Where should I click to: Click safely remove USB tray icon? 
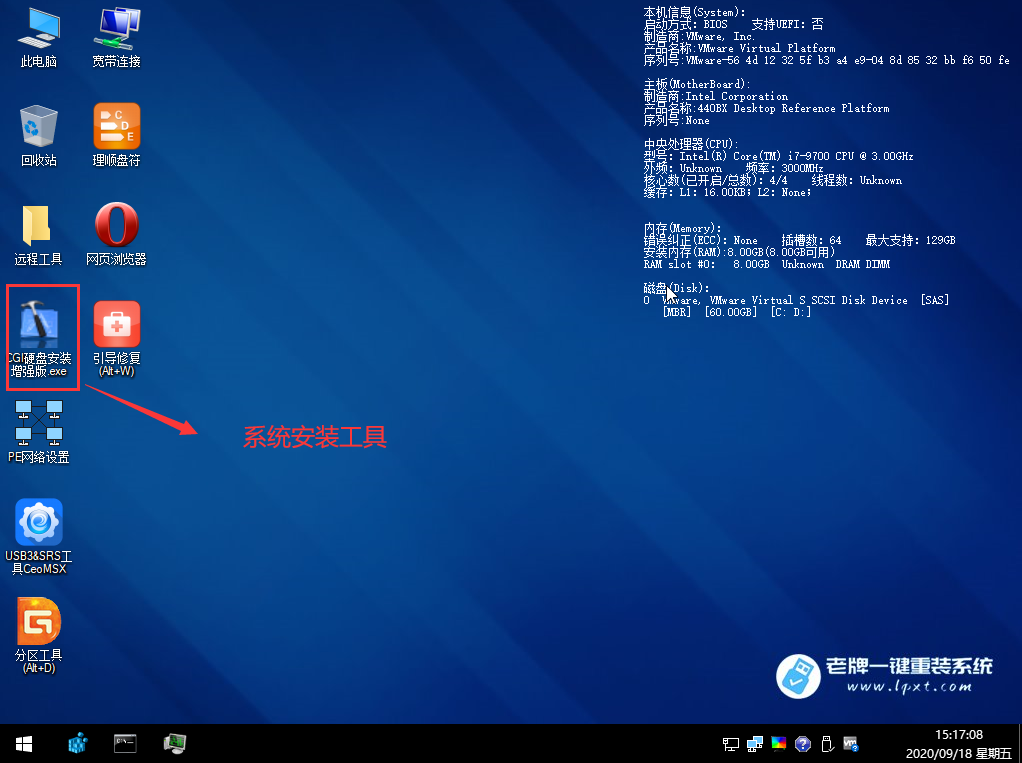[x=826, y=744]
